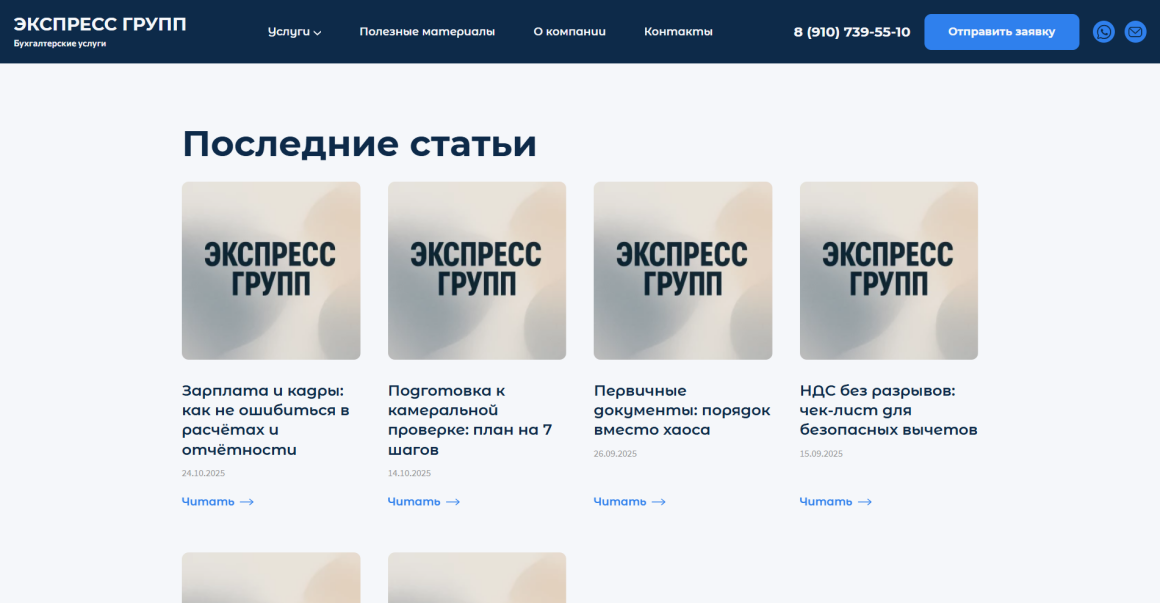Open thumbnail of НДС без разрывов article
Screen dimensions: 1160x603
click(889, 270)
